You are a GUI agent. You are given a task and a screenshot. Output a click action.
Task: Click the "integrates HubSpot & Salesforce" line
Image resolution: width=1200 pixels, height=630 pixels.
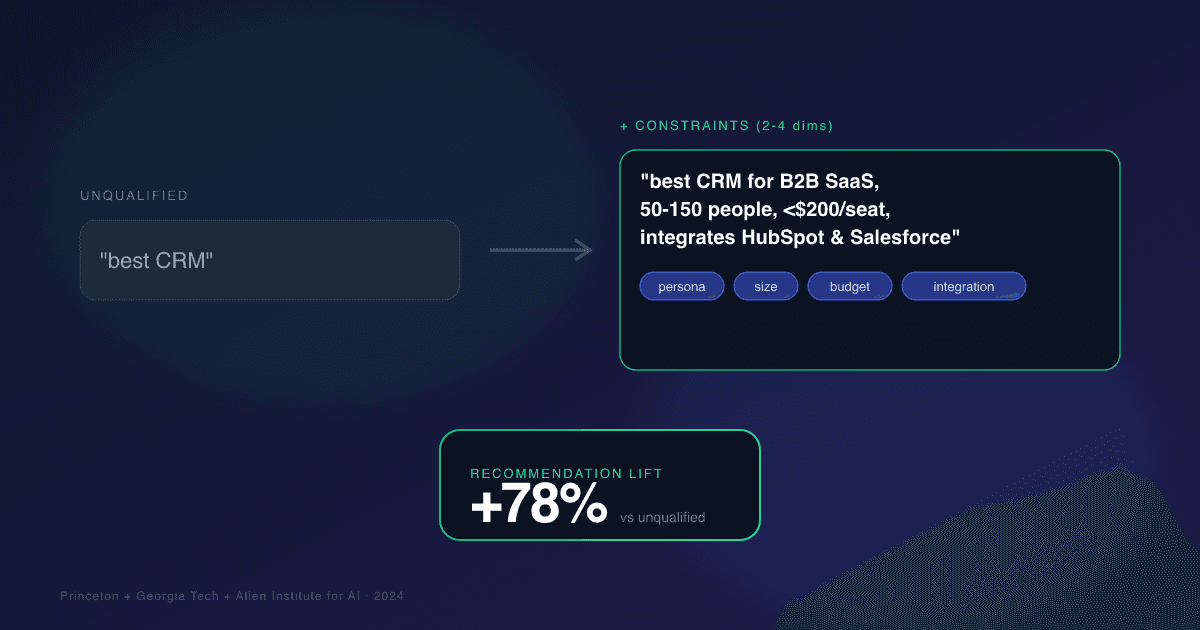[800, 238]
